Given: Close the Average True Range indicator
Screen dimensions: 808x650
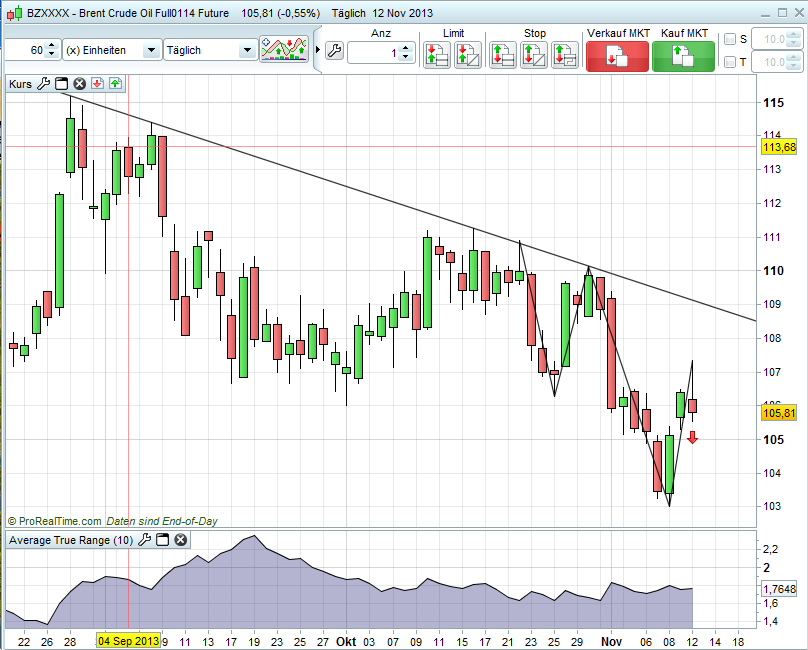Looking at the screenshot, I should coord(181,540).
